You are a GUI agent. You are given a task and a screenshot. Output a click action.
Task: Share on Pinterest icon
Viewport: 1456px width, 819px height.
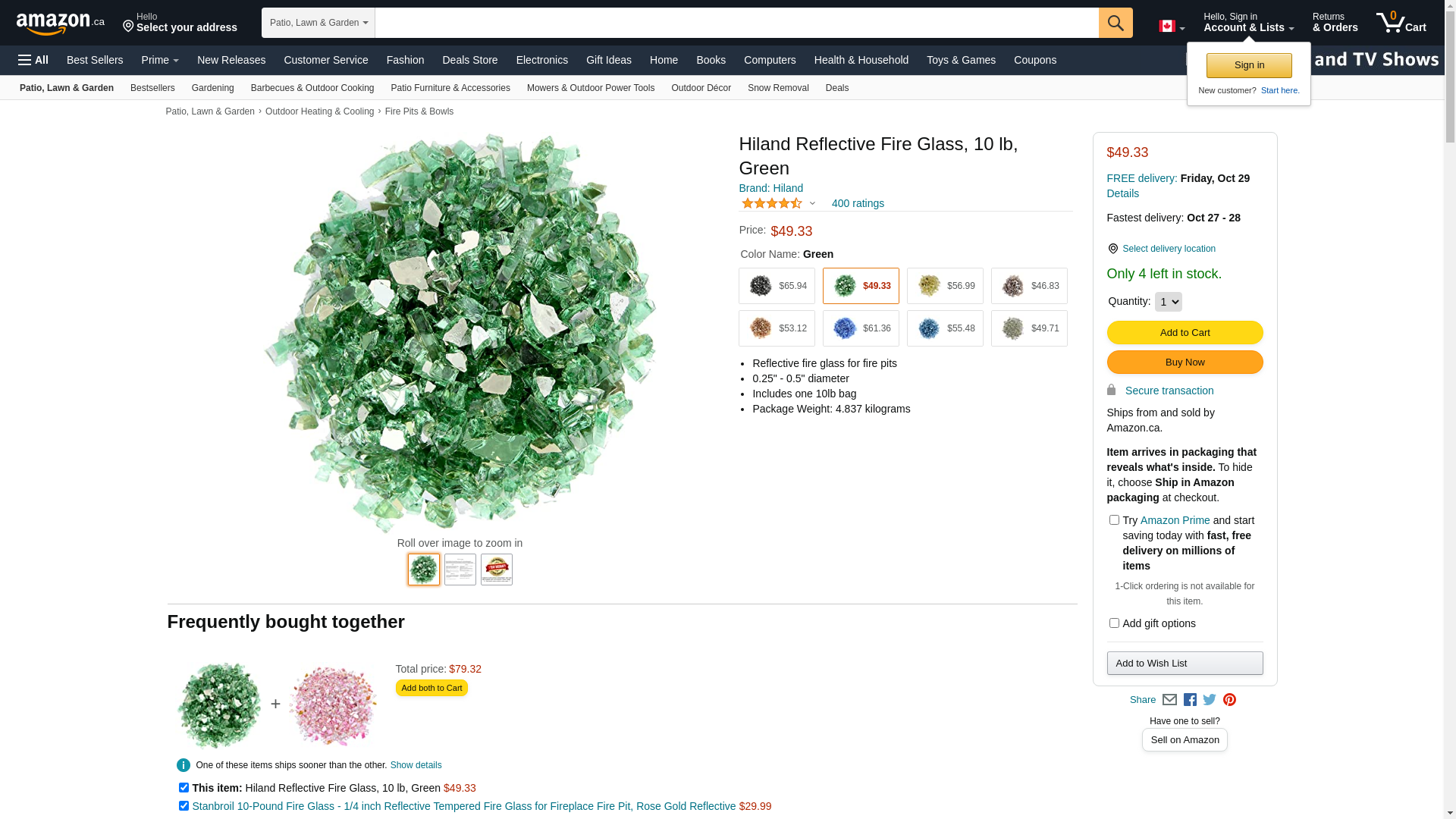[x=1229, y=700]
